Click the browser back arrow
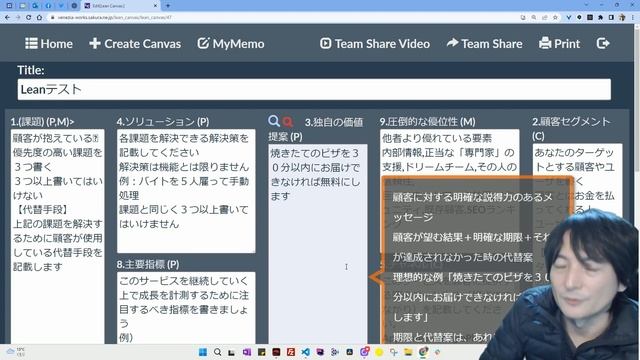The image size is (640, 360). click(7, 18)
